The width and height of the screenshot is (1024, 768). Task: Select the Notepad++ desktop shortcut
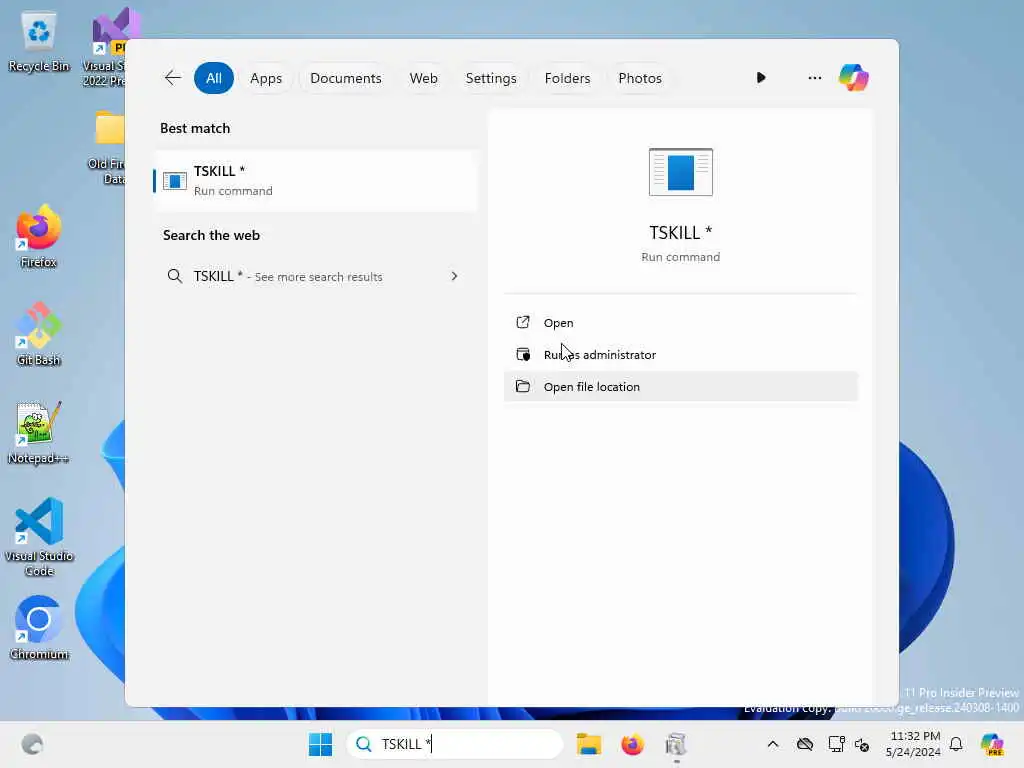coord(39,432)
